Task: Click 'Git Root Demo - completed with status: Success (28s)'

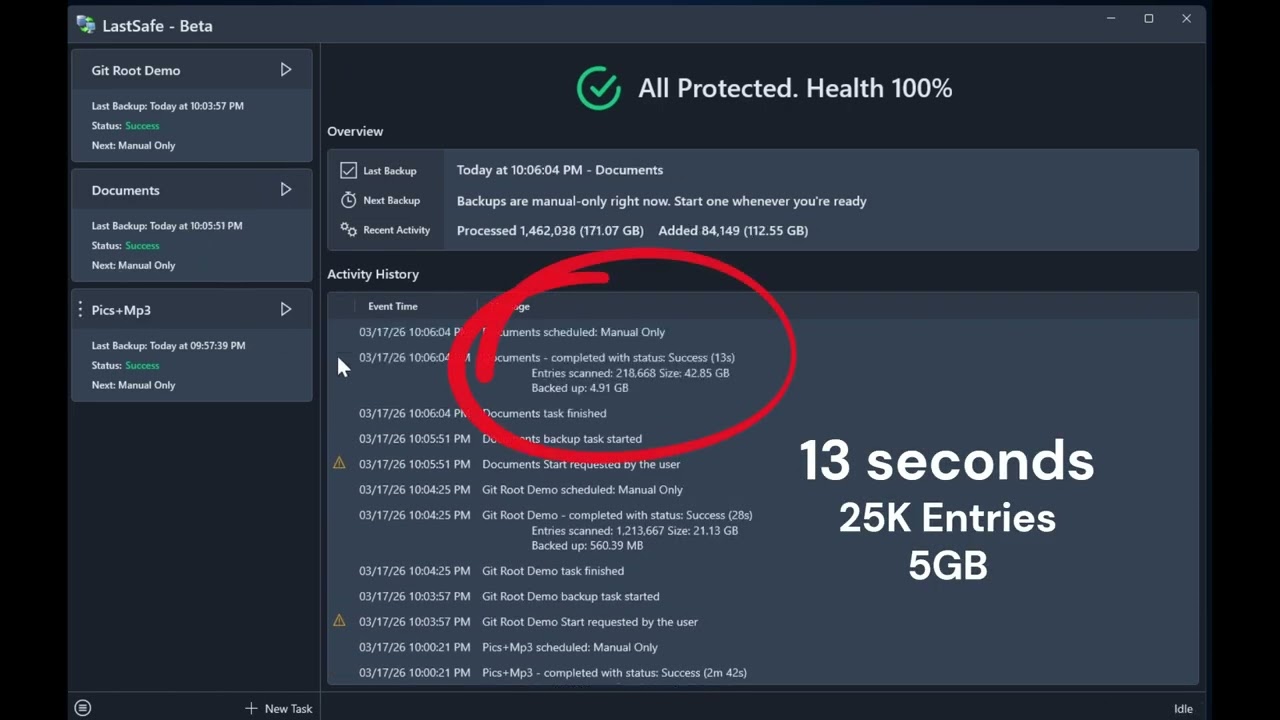Action: click(617, 515)
